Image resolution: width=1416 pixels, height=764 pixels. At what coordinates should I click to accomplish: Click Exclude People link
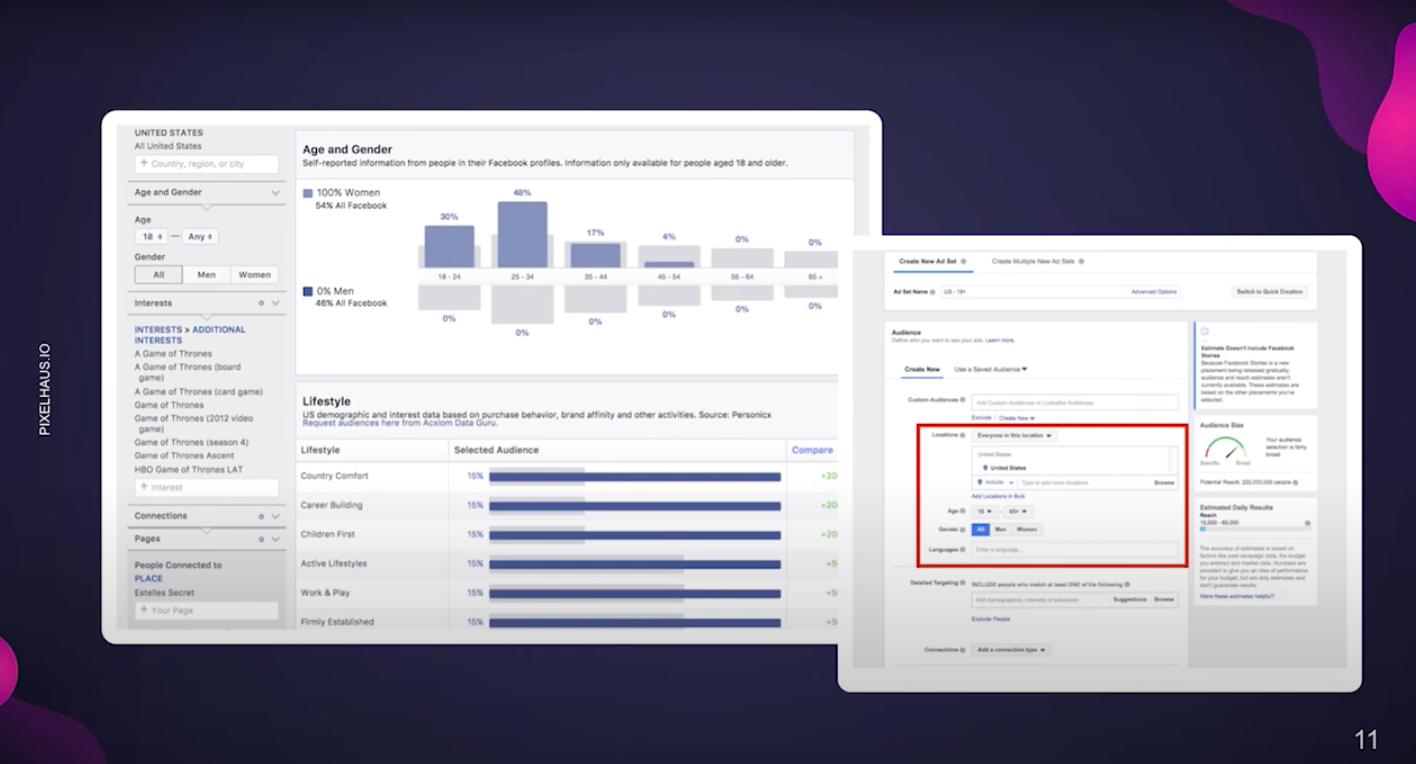tap(991, 619)
